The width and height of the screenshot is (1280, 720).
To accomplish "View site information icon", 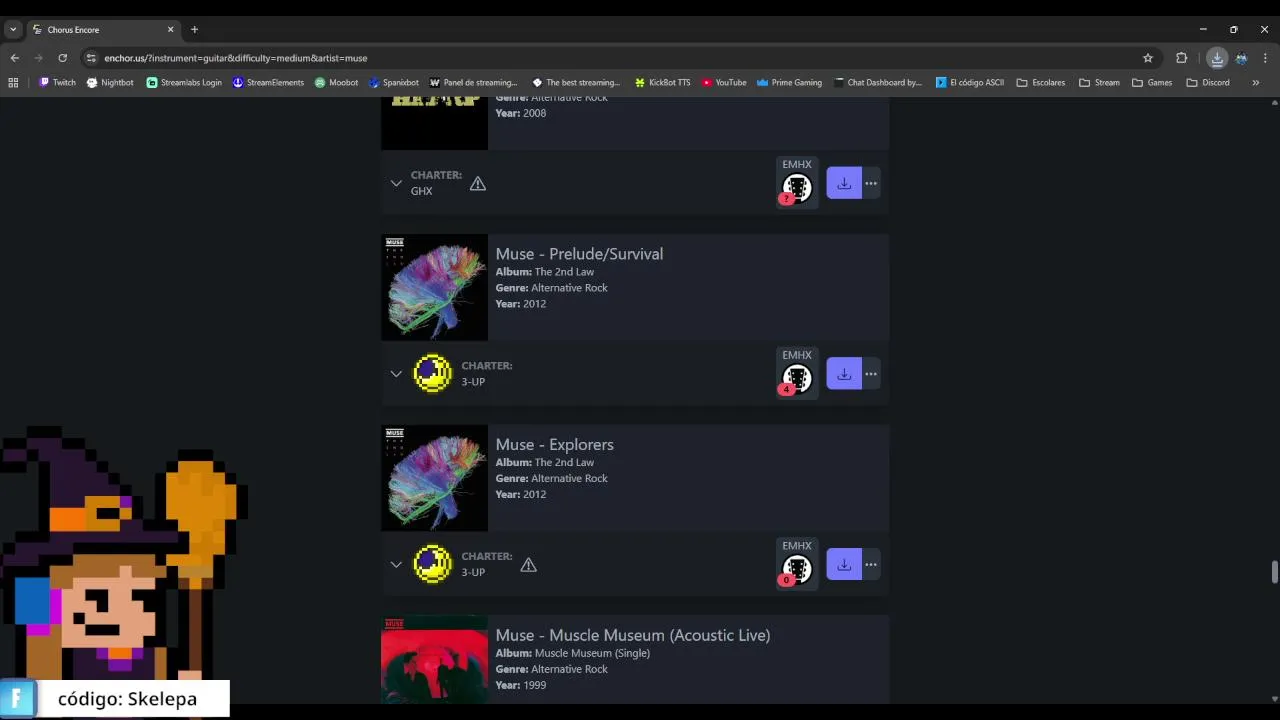I will click(91, 58).
